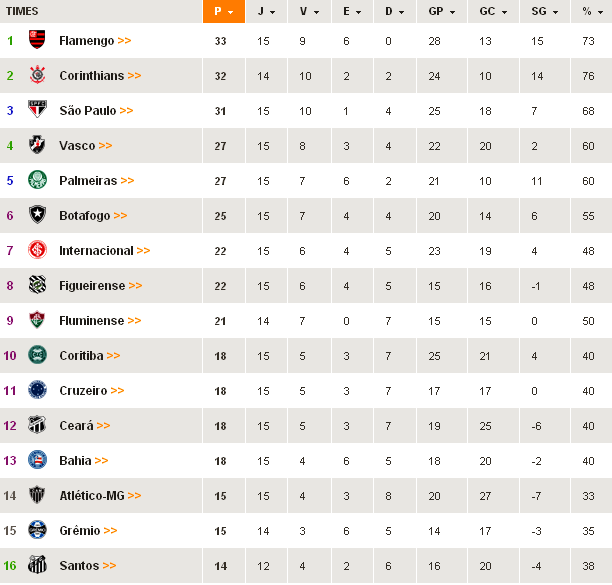Click the Grêmio club crest
Viewport: 612px width, 585px height.
(38, 531)
